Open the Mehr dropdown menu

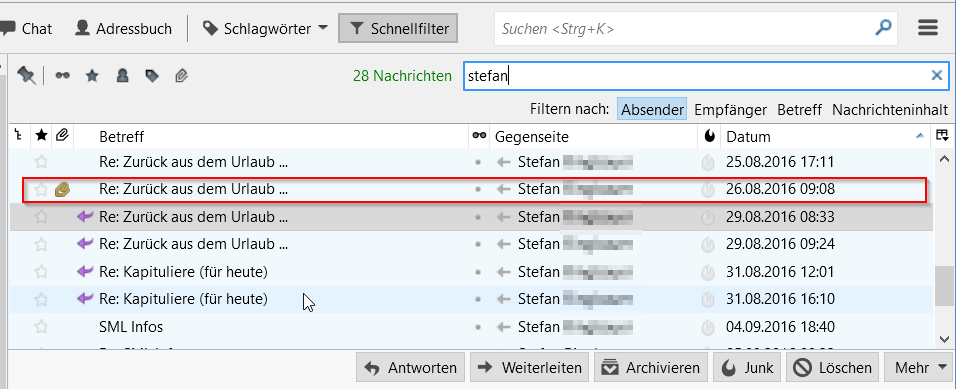[919, 368]
